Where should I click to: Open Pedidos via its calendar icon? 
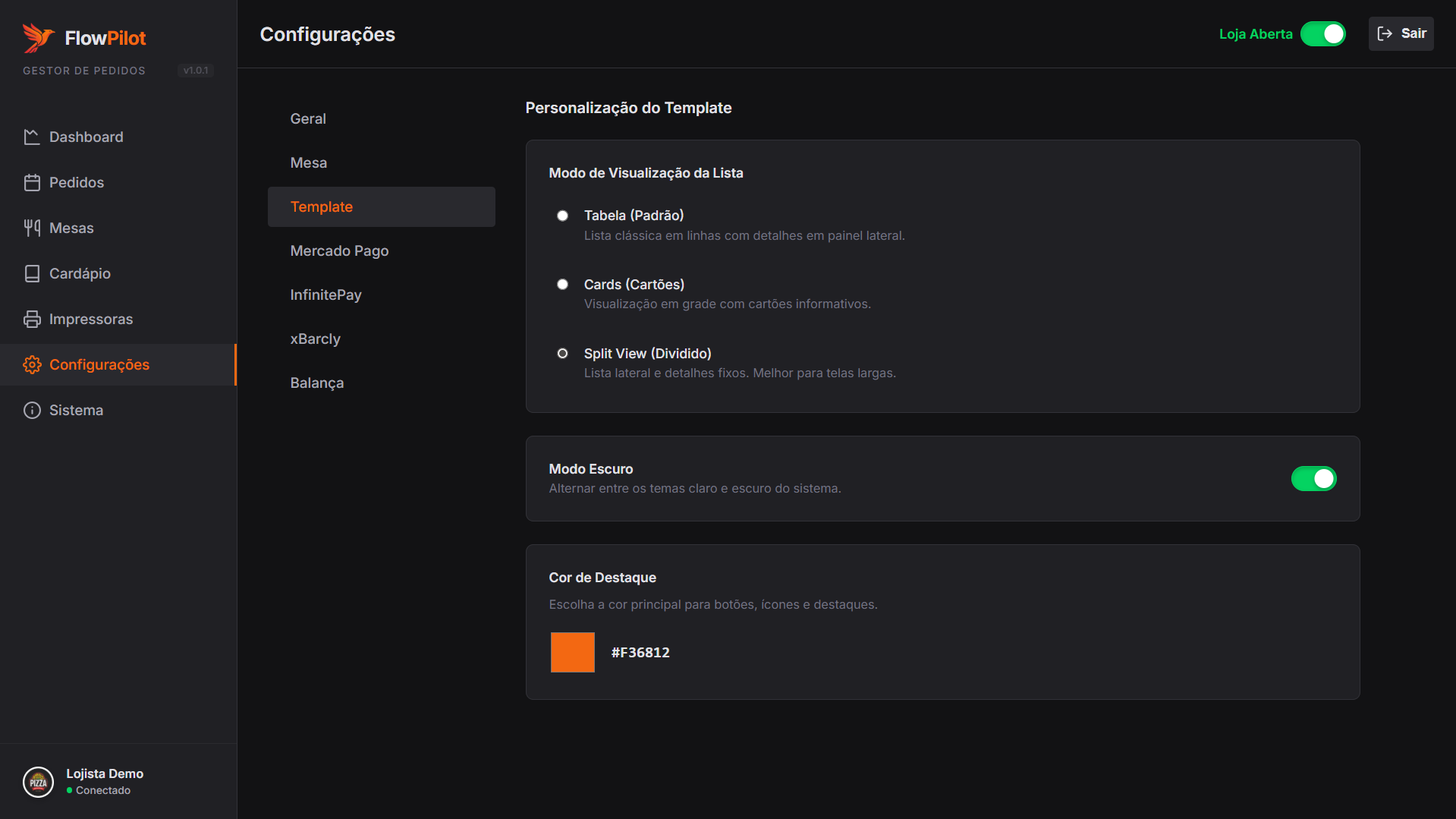[x=32, y=182]
